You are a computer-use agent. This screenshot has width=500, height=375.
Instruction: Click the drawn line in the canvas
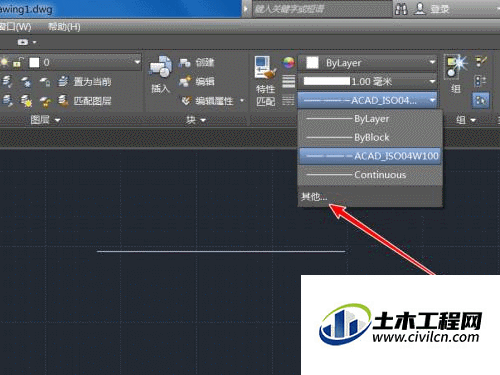221,252
